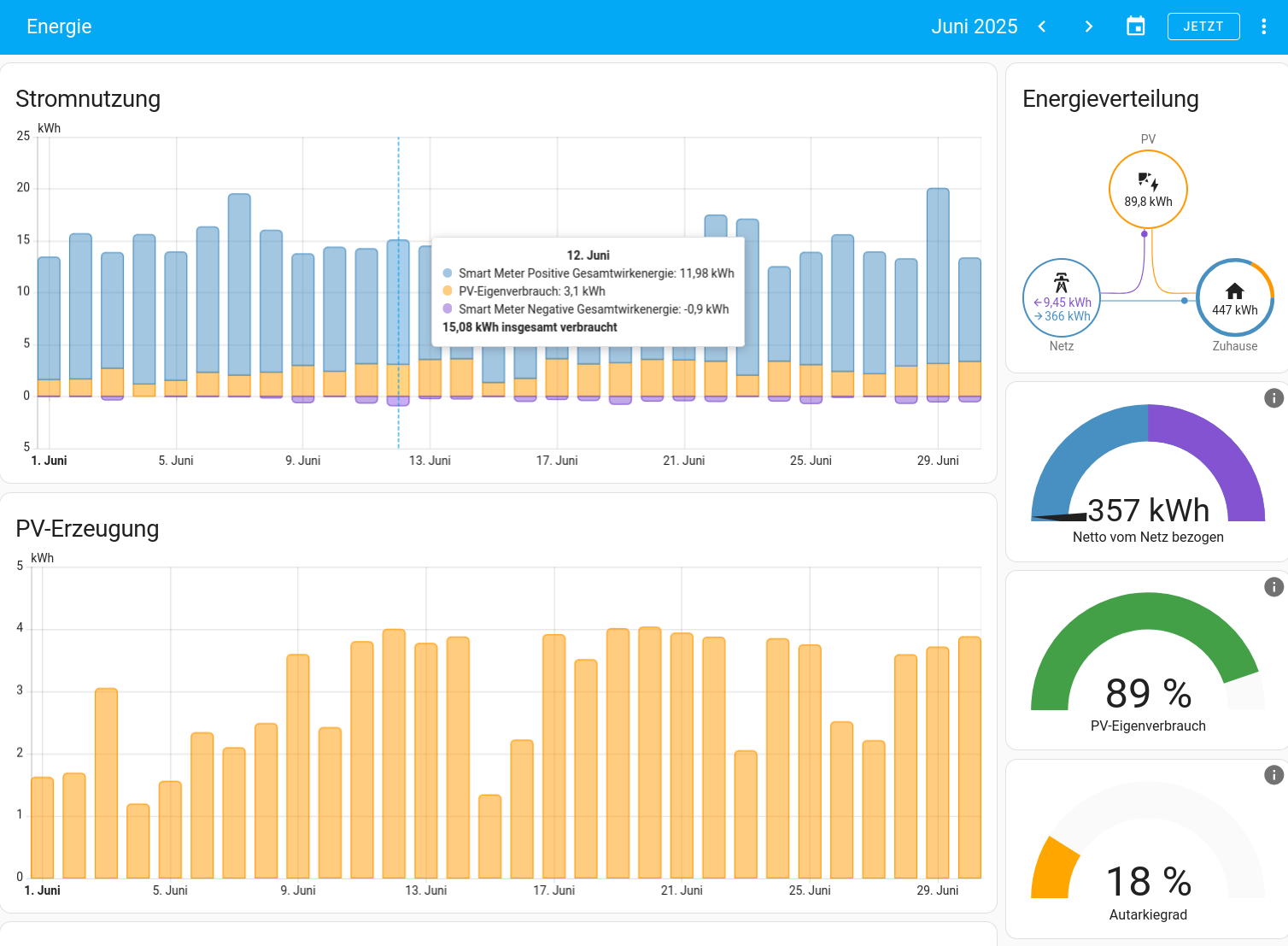Click the PV solar panel icon circle
Viewport: 1288px width, 946px height.
[1148, 189]
